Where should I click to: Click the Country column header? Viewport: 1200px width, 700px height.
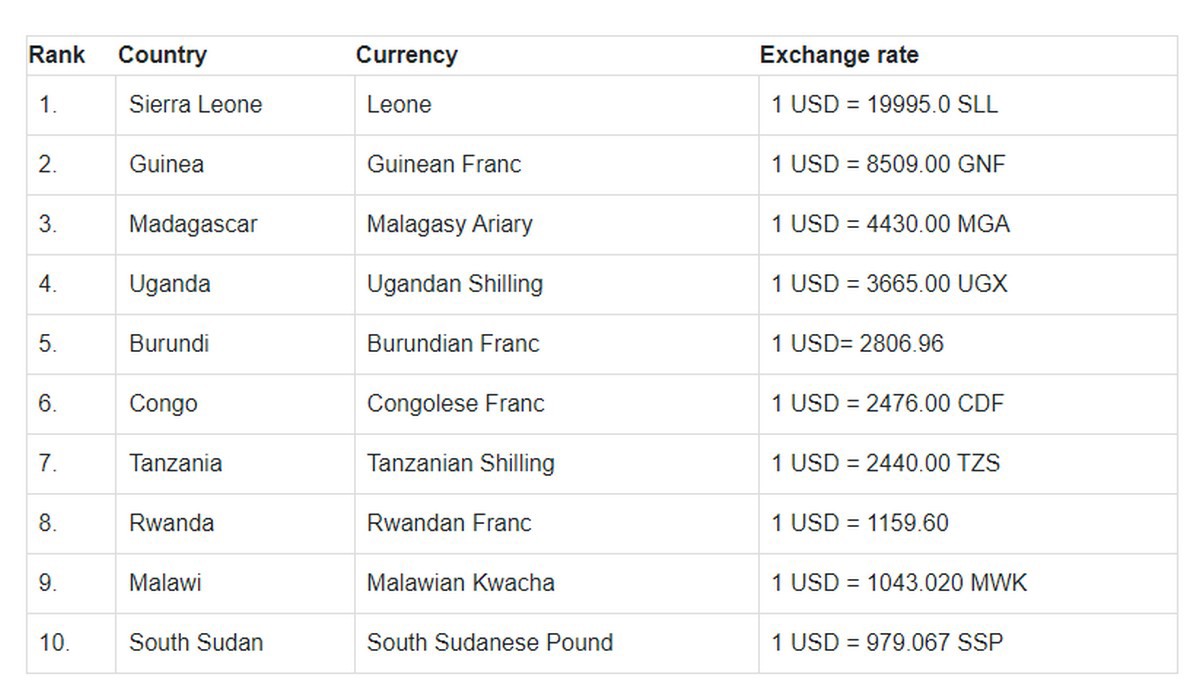click(x=162, y=55)
